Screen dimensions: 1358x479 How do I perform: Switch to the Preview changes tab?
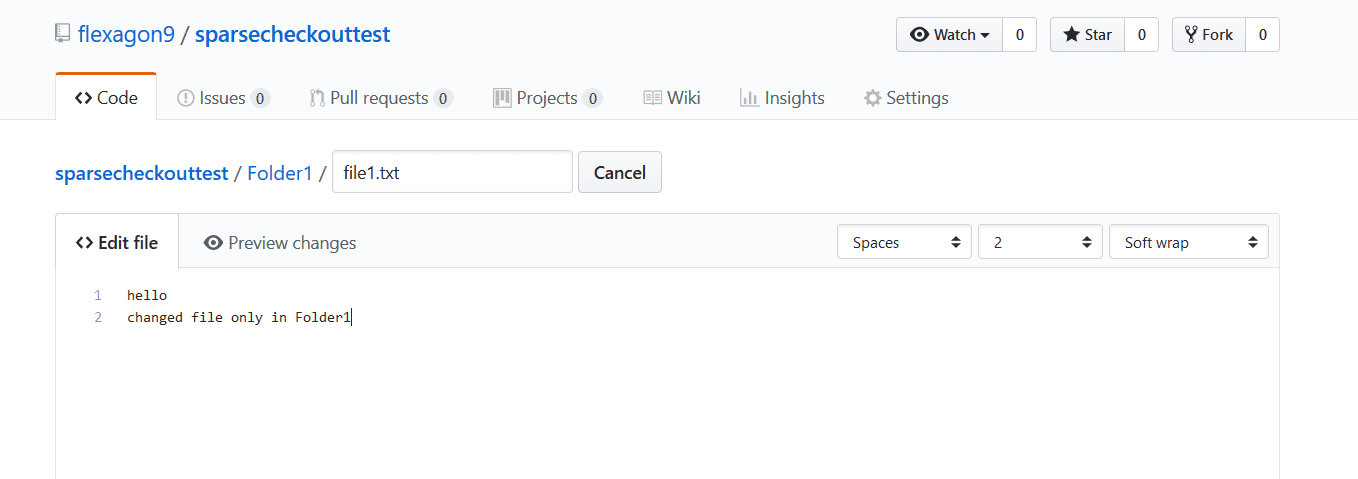279,243
